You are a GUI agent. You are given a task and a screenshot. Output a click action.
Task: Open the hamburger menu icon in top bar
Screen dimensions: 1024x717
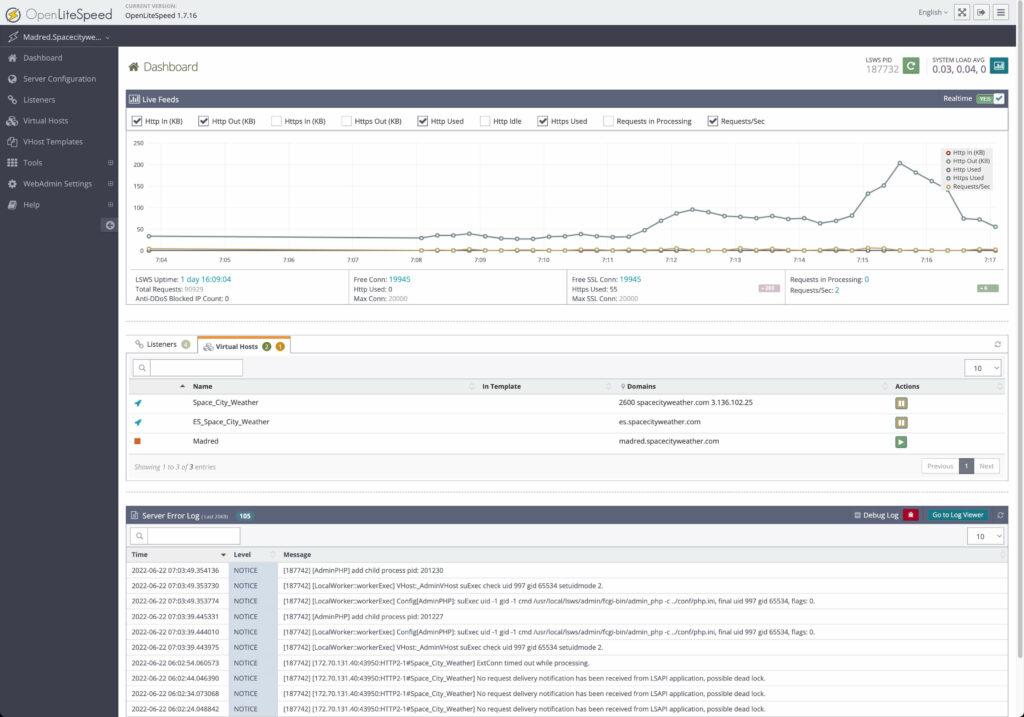[1001, 12]
